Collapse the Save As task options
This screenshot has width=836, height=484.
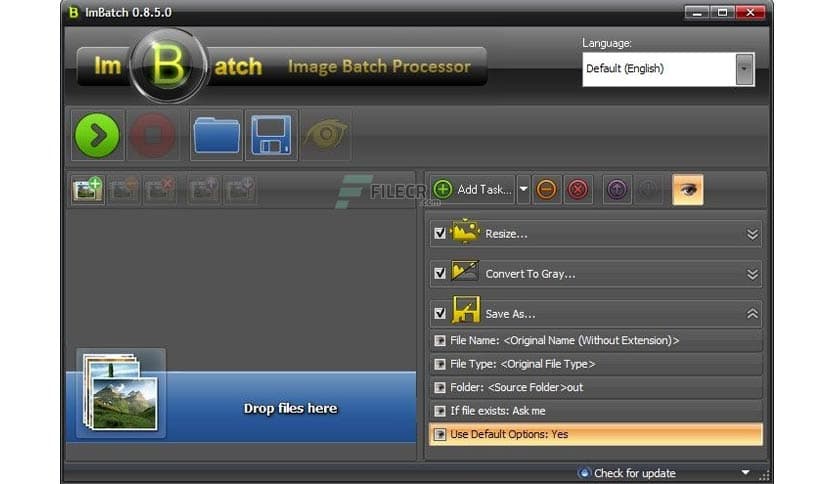(752, 314)
